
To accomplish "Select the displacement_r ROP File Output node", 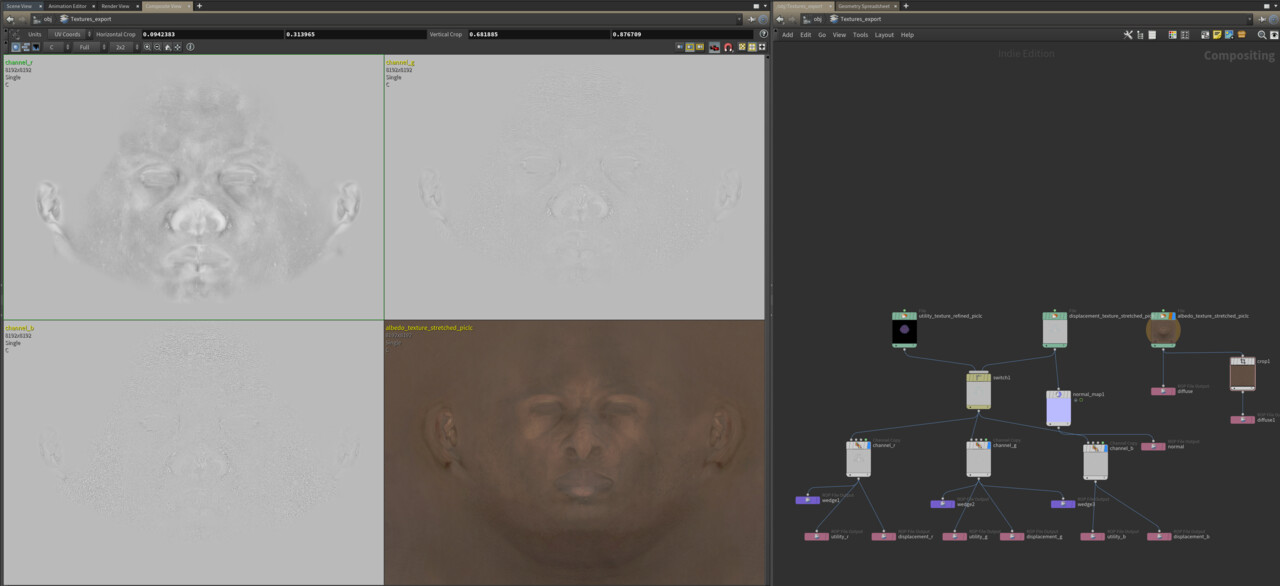I will (884, 537).
